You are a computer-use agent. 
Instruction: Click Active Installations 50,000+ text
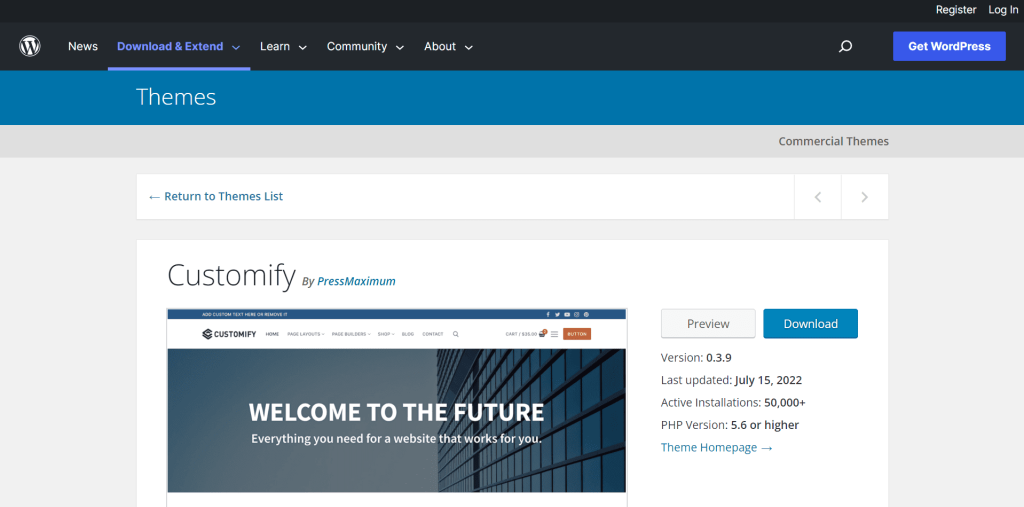pos(733,402)
